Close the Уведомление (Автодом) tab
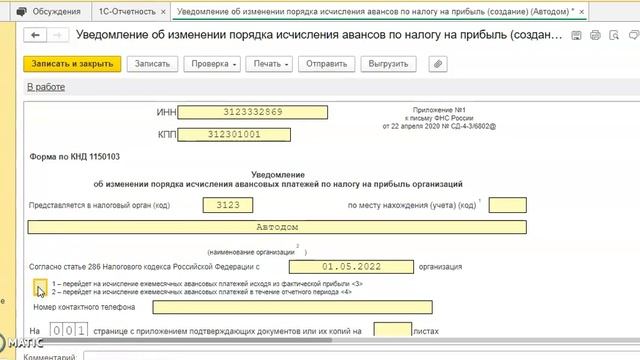This screenshot has width=640, height=360. (582, 12)
